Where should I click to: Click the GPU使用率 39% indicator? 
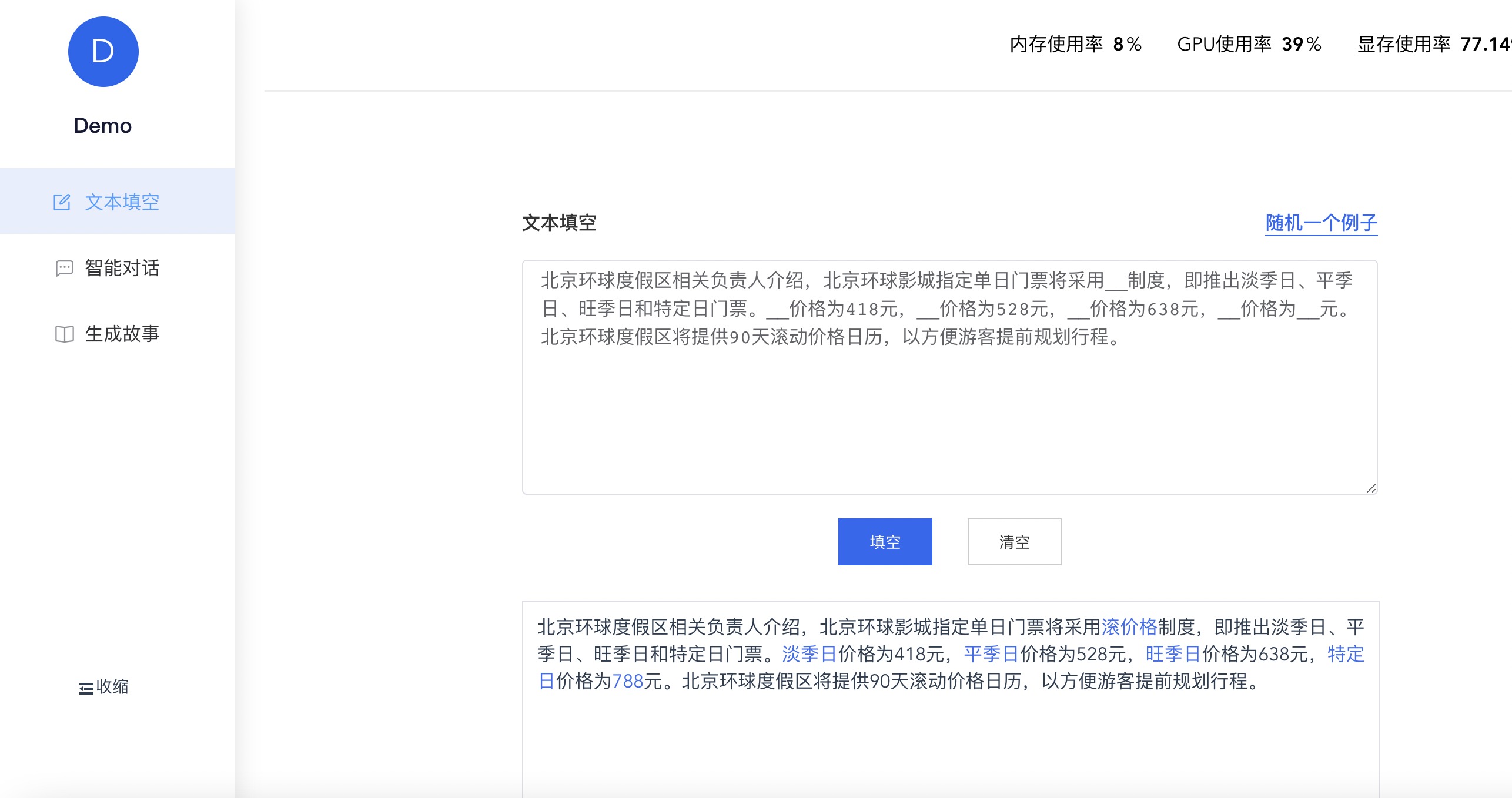[1249, 44]
